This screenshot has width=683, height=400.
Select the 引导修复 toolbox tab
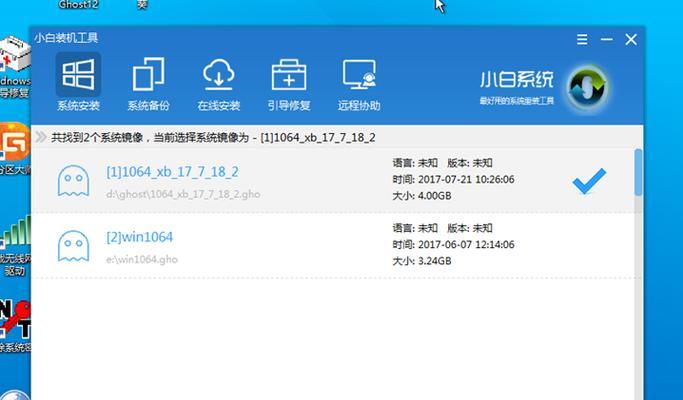coord(289,83)
